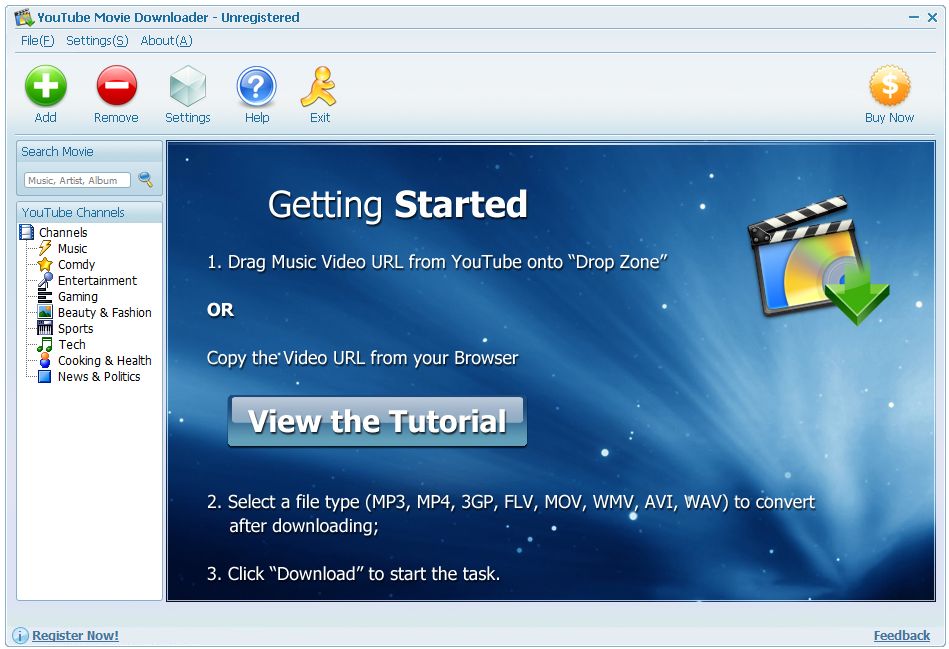Click the piano keys icon beside Sports
This screenshot has width=949, height=649.
pyautogui.click(x=45, y=328)
